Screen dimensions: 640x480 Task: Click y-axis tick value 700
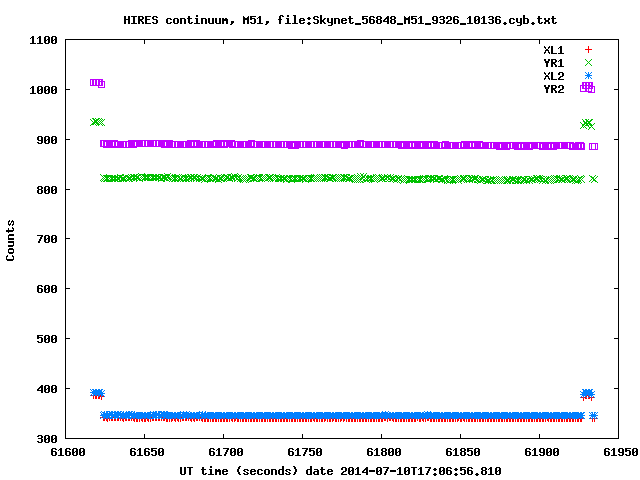click(47, 239)
